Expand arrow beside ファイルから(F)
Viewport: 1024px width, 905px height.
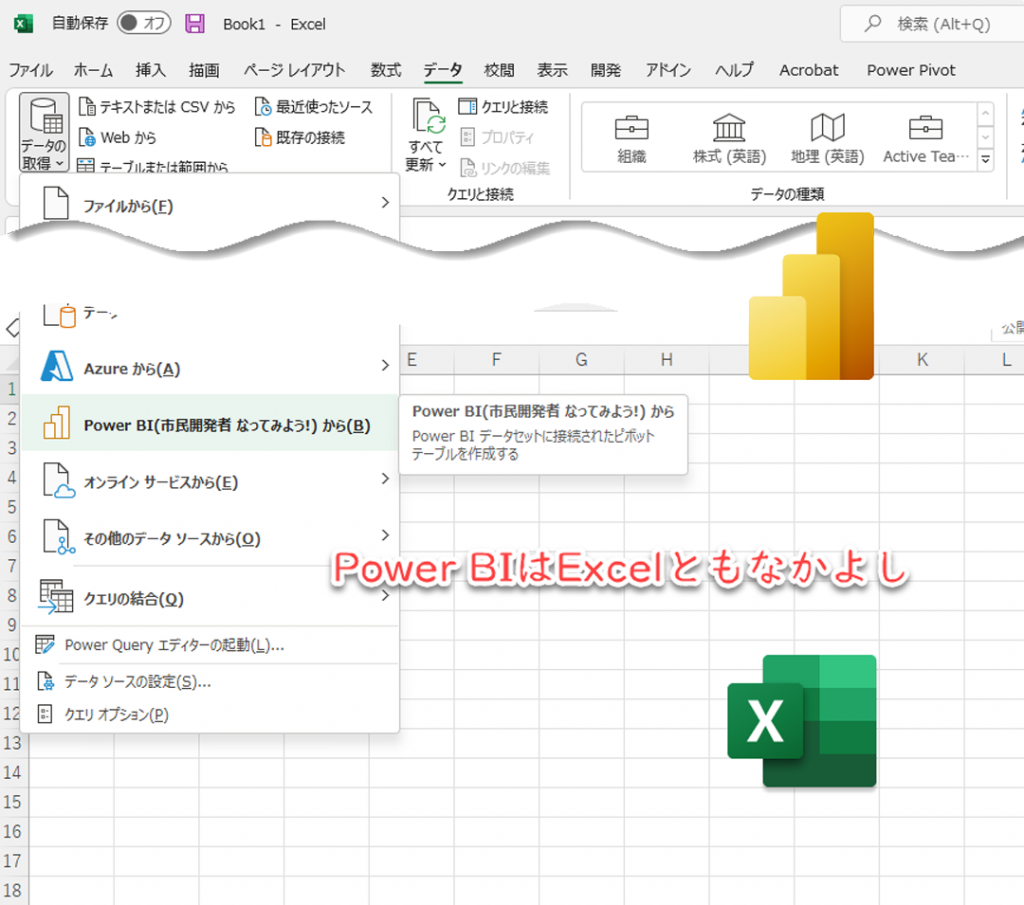tap(385, 202)
